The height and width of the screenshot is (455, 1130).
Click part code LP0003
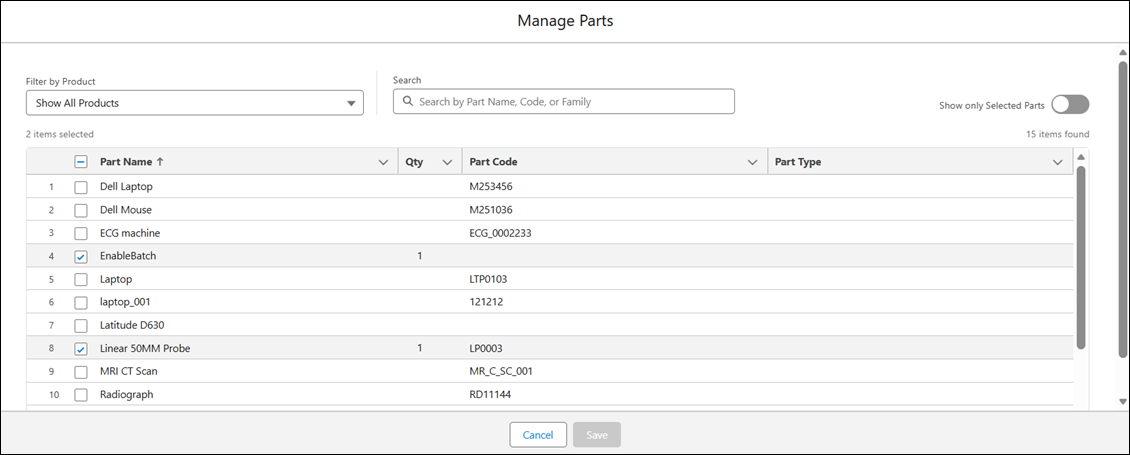(485, 348)
